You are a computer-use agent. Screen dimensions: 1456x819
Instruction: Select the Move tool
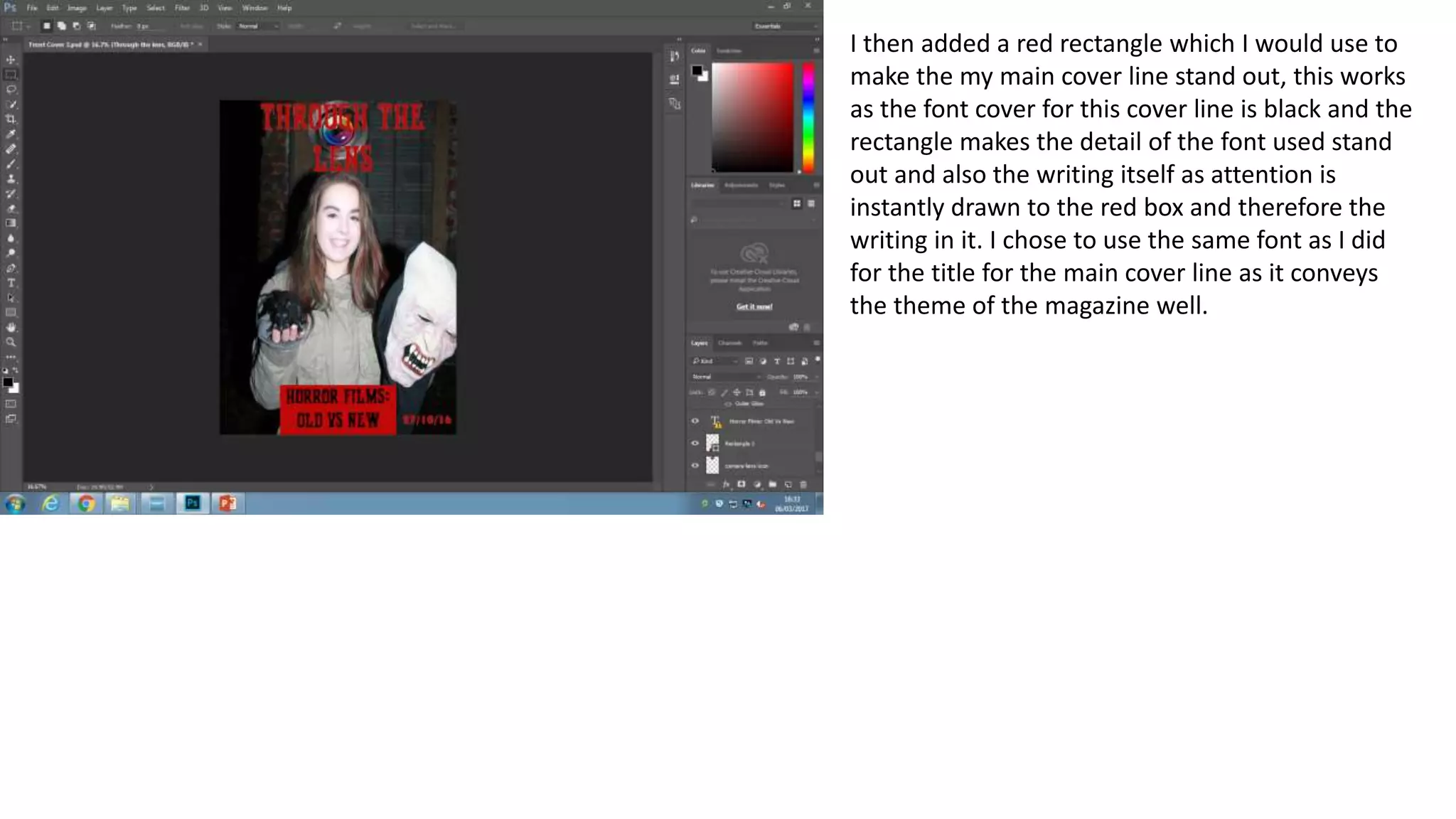11,60
